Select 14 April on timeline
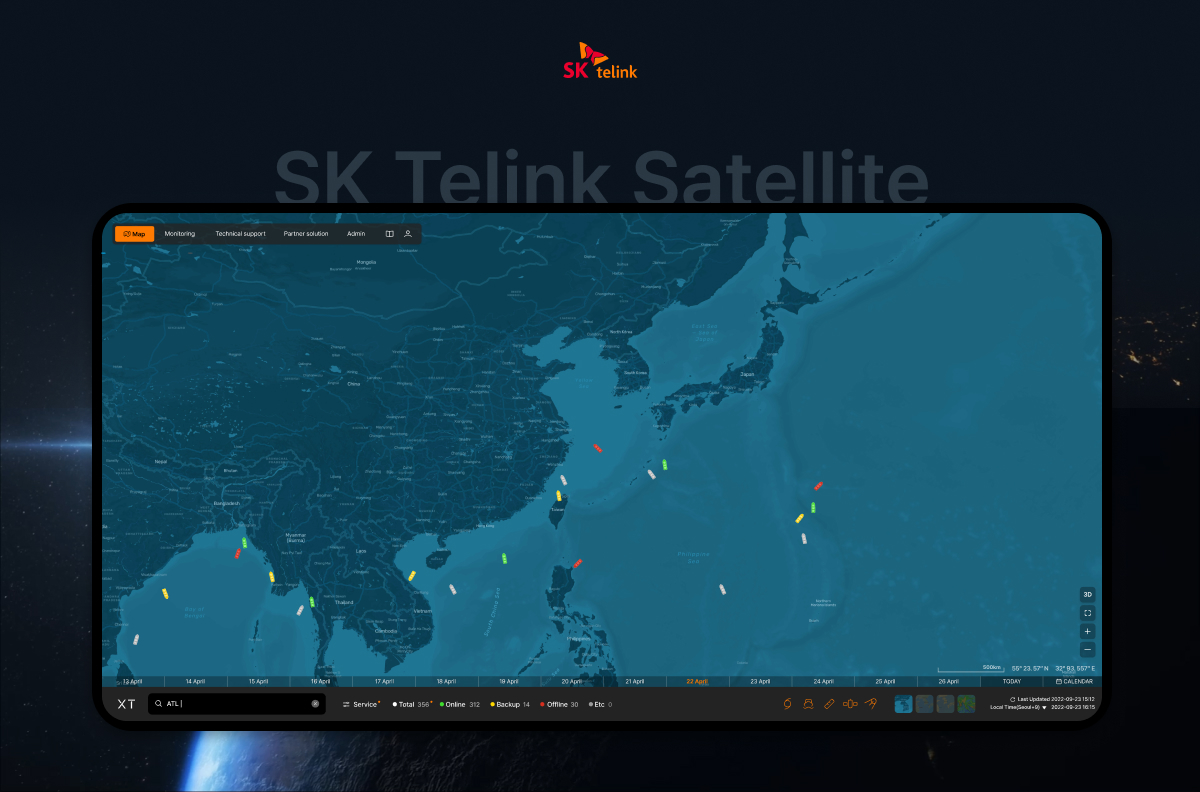This screenshot has width=1200, height=792. click(x=194, y=681)
